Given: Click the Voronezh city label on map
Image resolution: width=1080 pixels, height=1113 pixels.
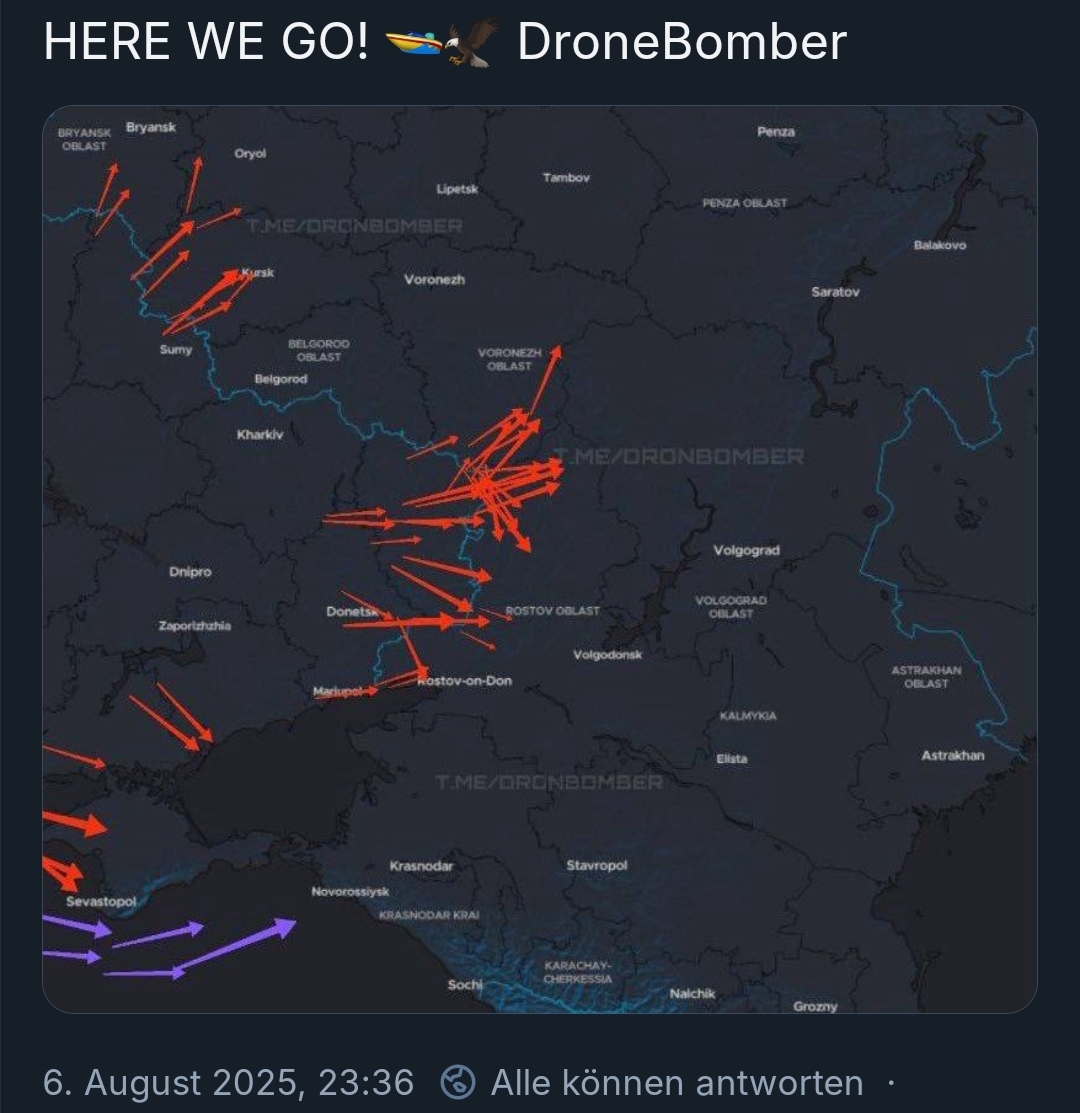Looking at the screenshot, I should coord(434,280).
